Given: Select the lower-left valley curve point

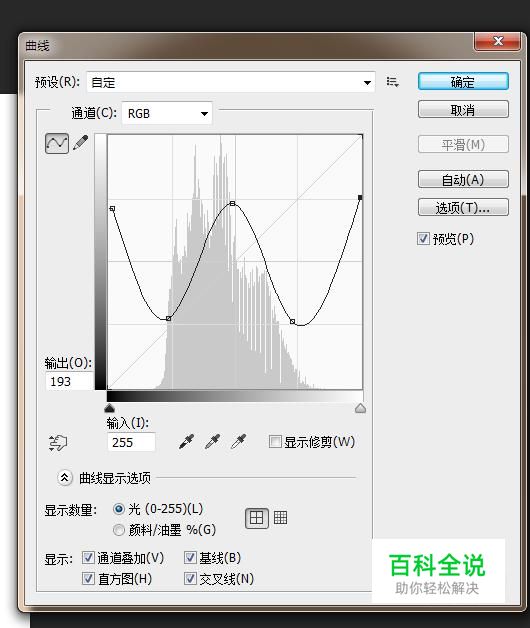Looking at the screenshot, I should [169, 318].
